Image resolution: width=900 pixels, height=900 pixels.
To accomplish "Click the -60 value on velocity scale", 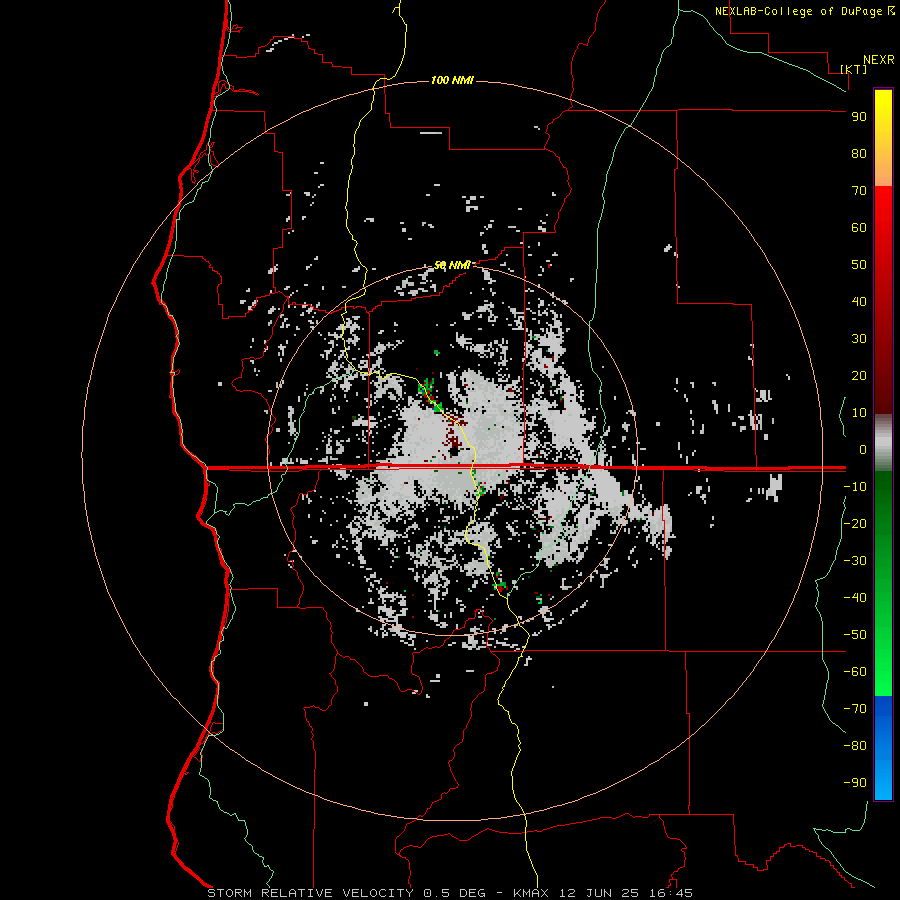I will click(x=855, y=672).
